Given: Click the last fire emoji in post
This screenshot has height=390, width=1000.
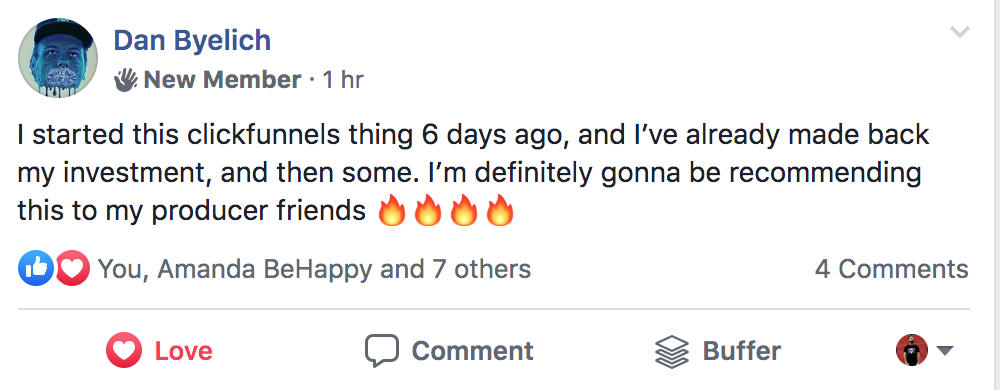Looking at the screenshot, I should (499, 211).
